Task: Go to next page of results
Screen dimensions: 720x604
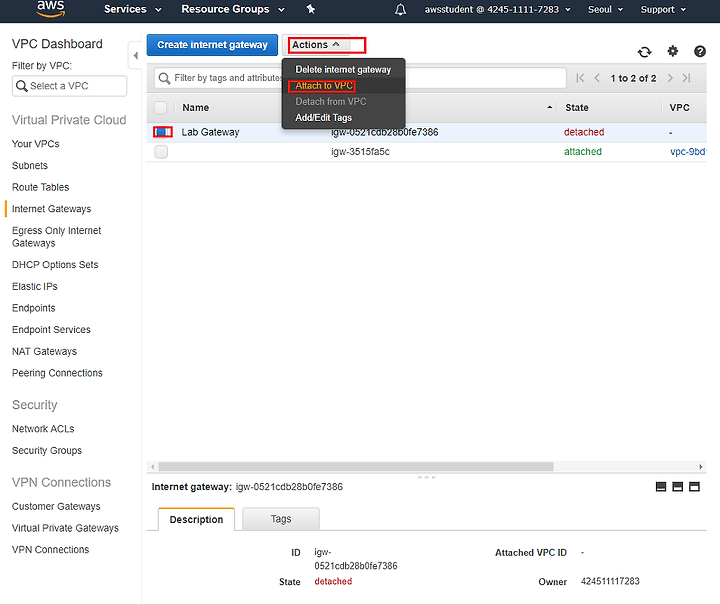Action: click(x=670, y=78)
